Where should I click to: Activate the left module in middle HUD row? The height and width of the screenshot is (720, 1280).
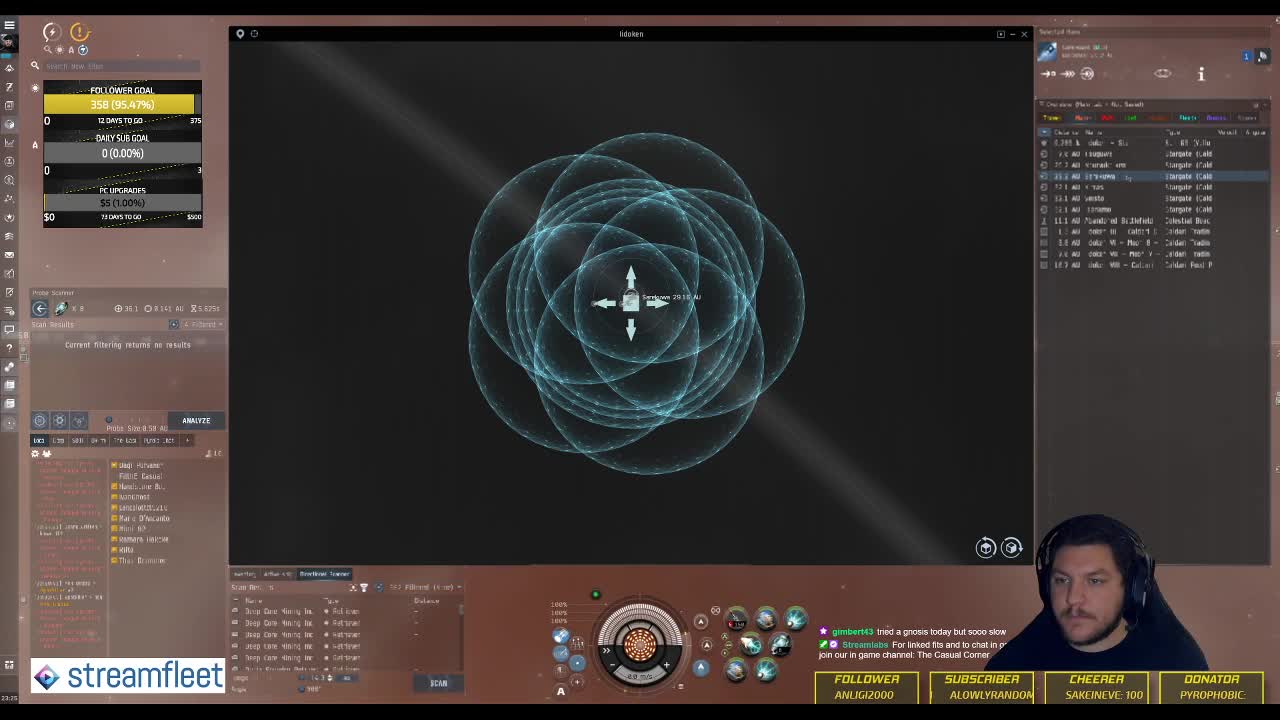tap(751, 645)
